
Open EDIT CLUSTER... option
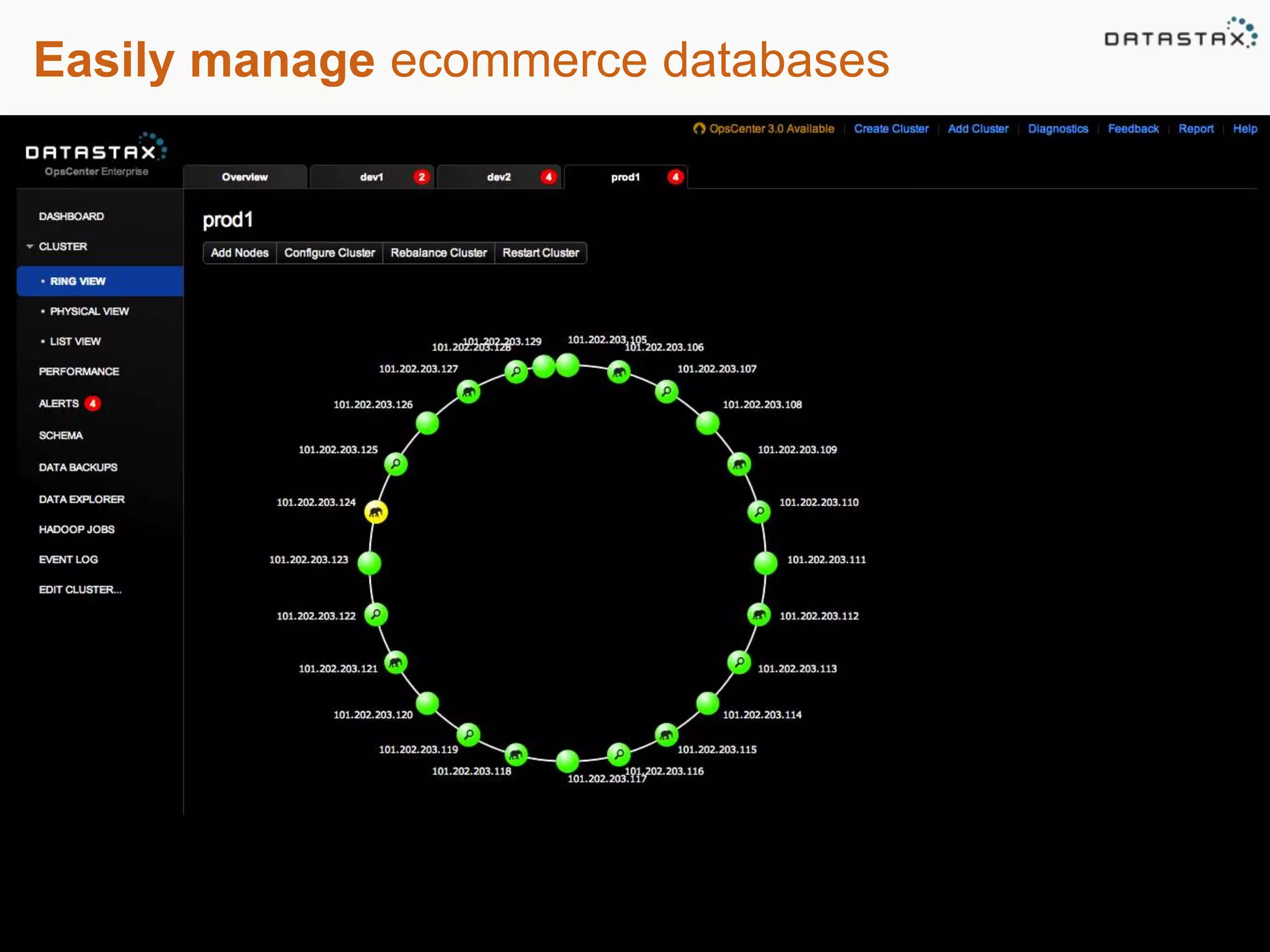[81, 589]
